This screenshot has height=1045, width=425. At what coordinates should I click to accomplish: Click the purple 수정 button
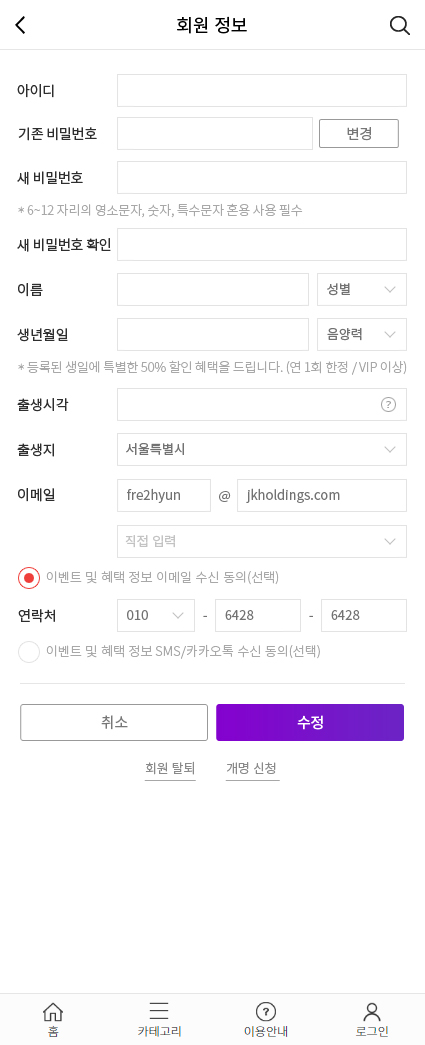[310, 722]
